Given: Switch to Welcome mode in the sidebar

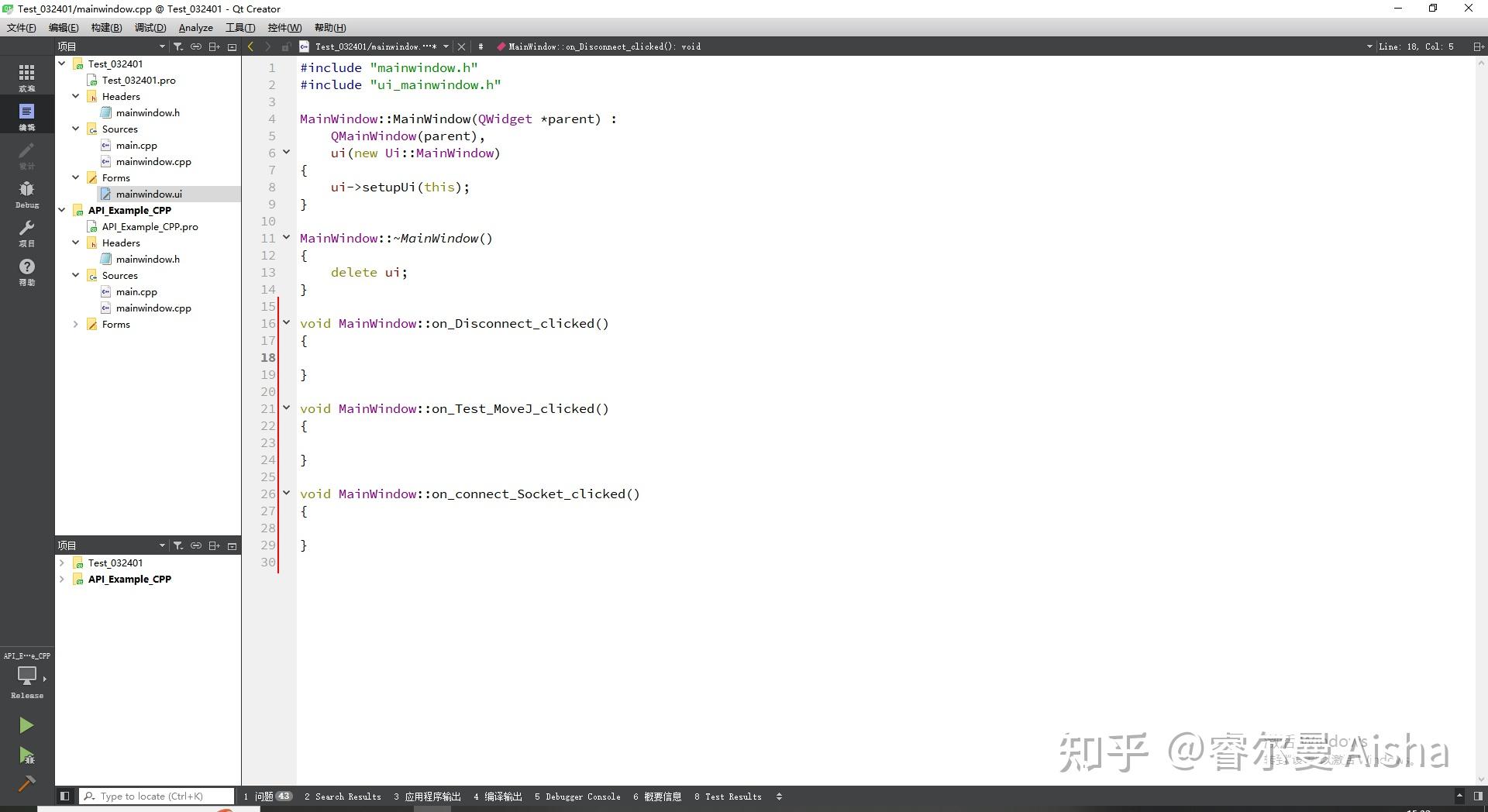Looking at the screenshot, I should [x=27, y=77].
